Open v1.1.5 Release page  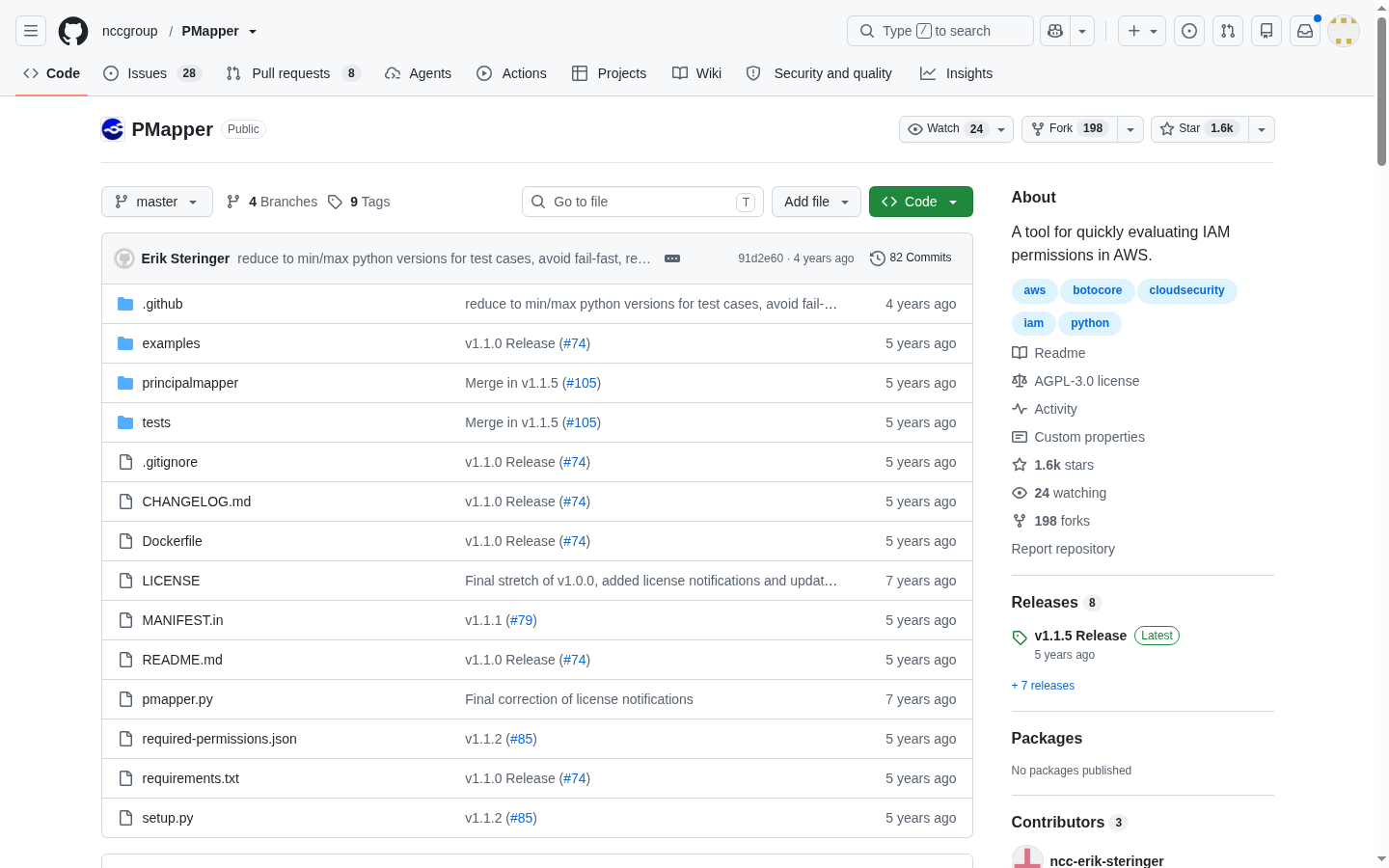click(x=1080, y=636)
